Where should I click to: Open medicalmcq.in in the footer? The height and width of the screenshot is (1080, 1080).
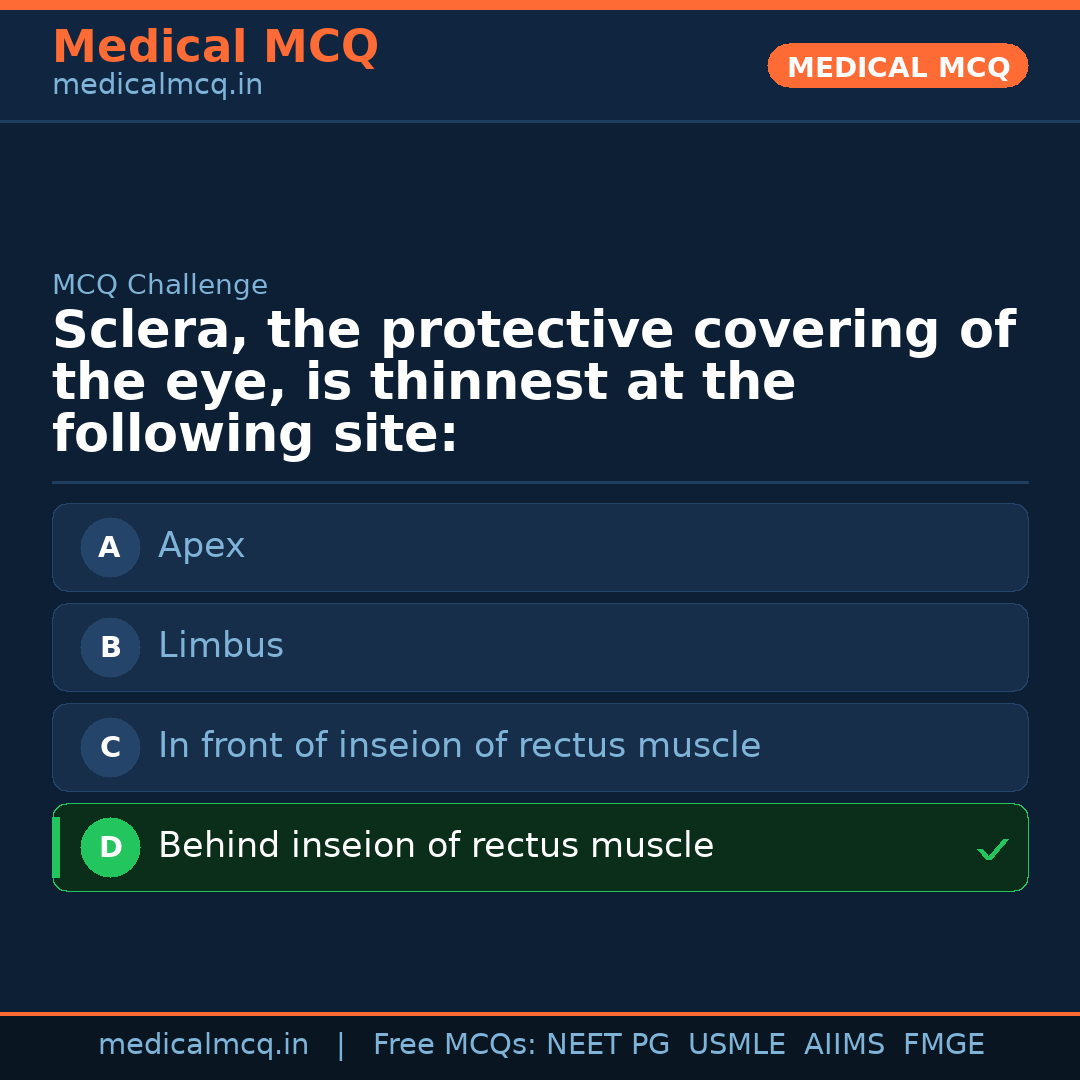point(204,1043)
